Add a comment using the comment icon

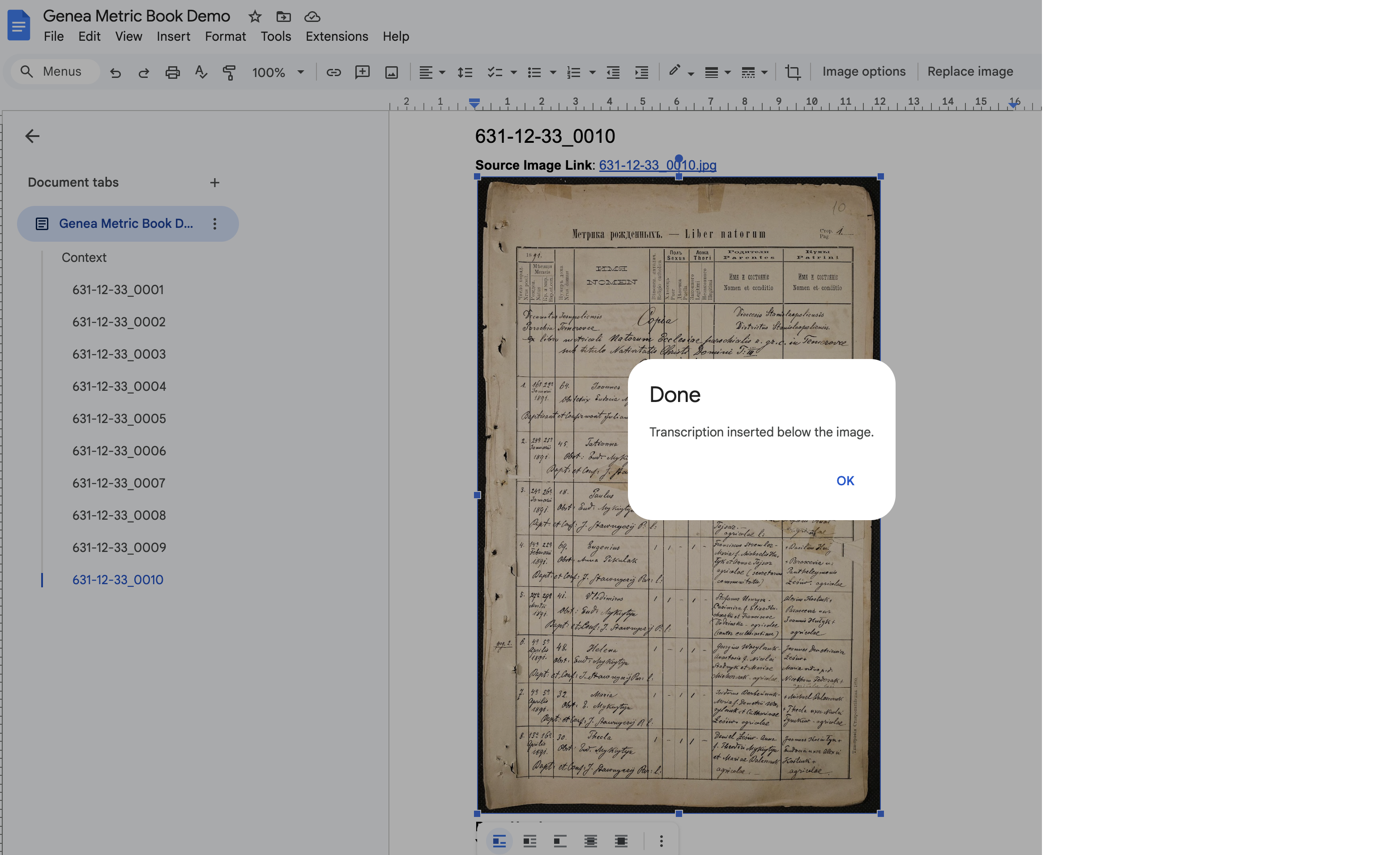tap(363, 72)
